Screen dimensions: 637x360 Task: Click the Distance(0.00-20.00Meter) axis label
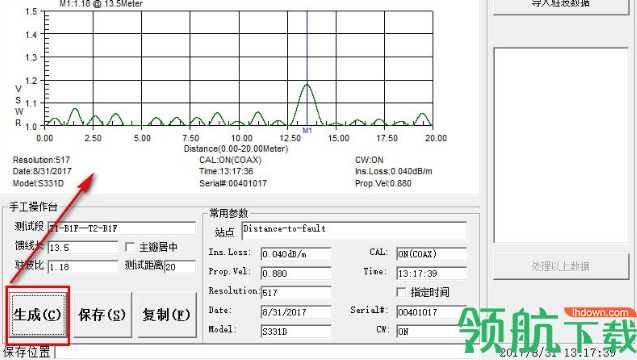pyautogui.click(x=236, y=149)
